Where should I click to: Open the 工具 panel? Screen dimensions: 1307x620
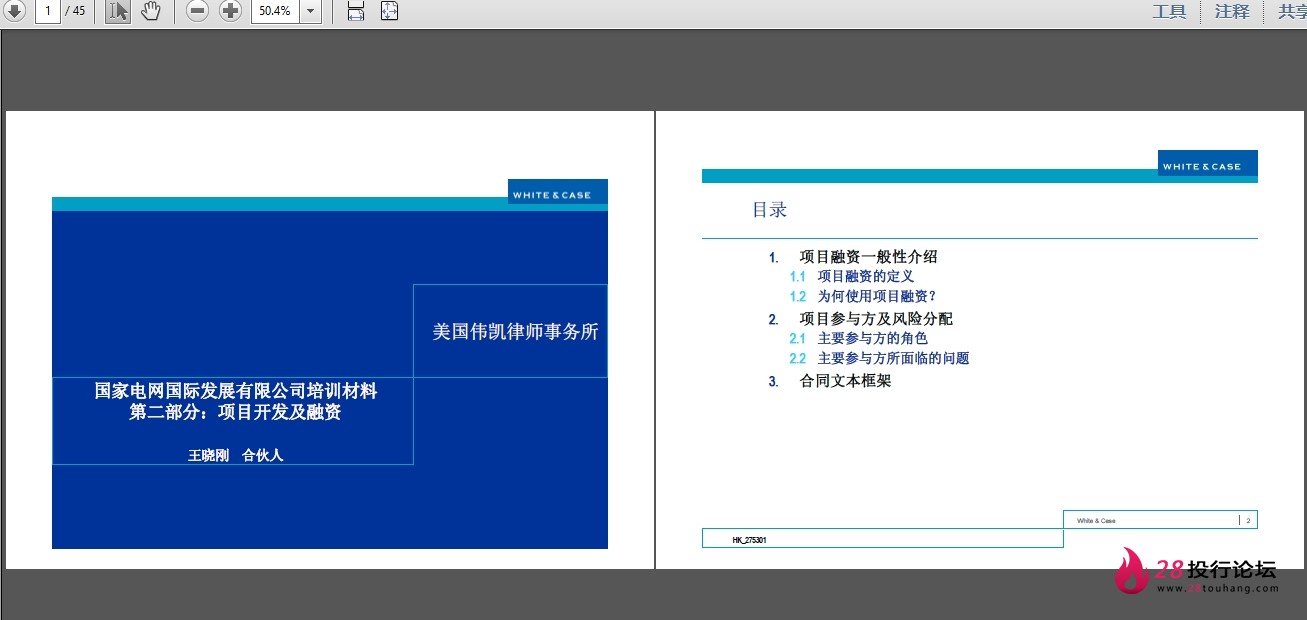click(1169, 12)
